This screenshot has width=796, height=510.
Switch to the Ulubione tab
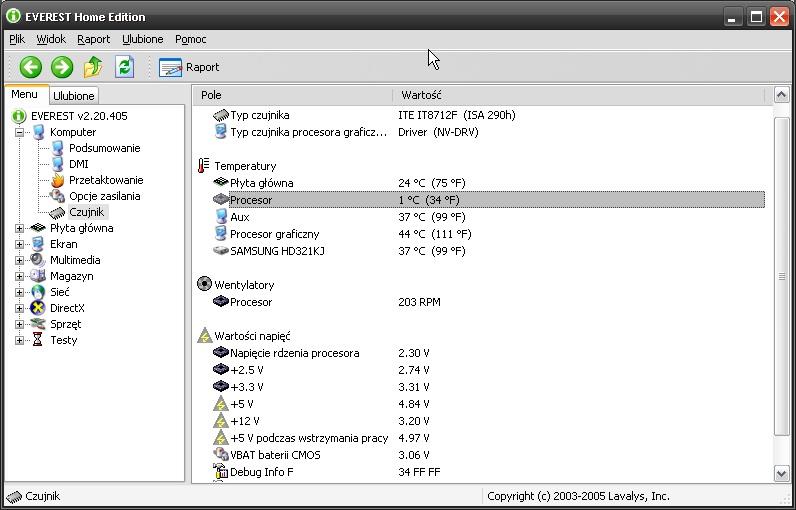coord(74,96)
